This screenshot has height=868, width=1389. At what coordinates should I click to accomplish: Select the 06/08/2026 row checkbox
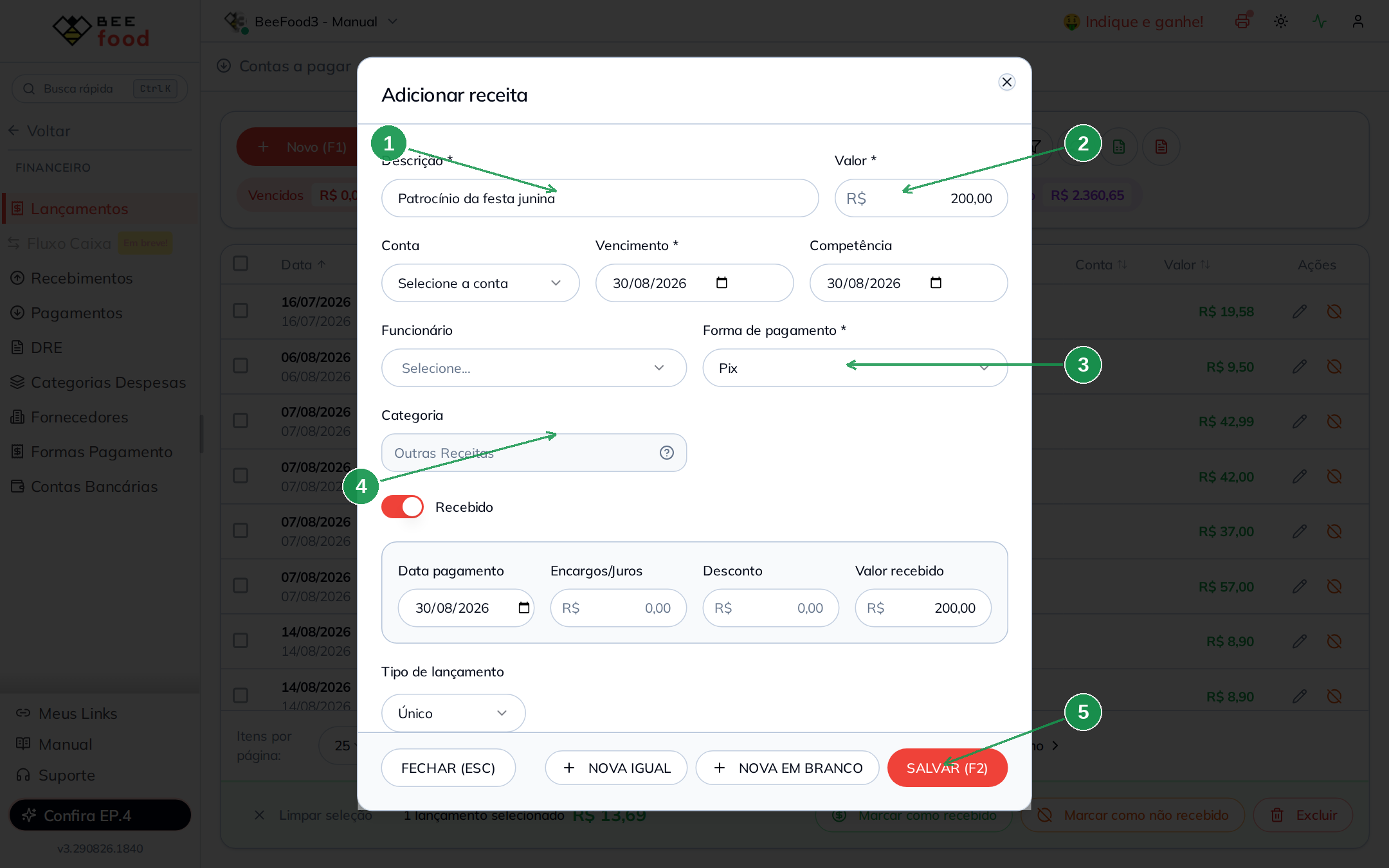[x=241, y=366]
